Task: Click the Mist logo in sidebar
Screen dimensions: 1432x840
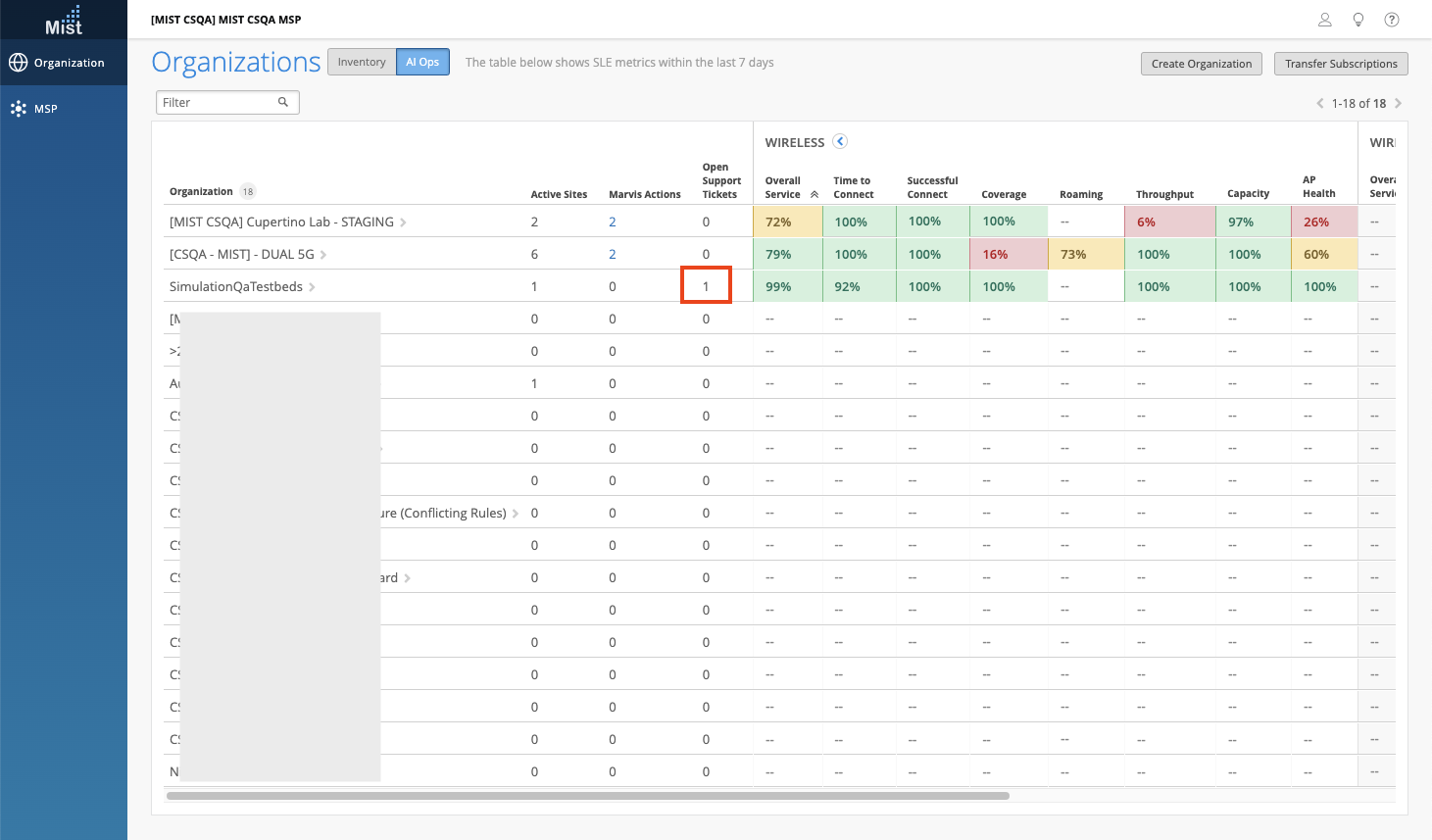Action: point(64,20)
